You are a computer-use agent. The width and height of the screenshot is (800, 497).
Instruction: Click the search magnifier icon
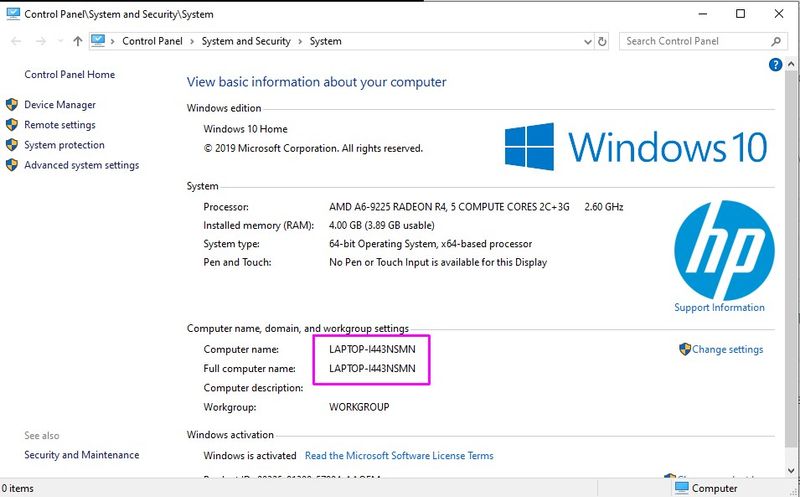tap(776, 41)
